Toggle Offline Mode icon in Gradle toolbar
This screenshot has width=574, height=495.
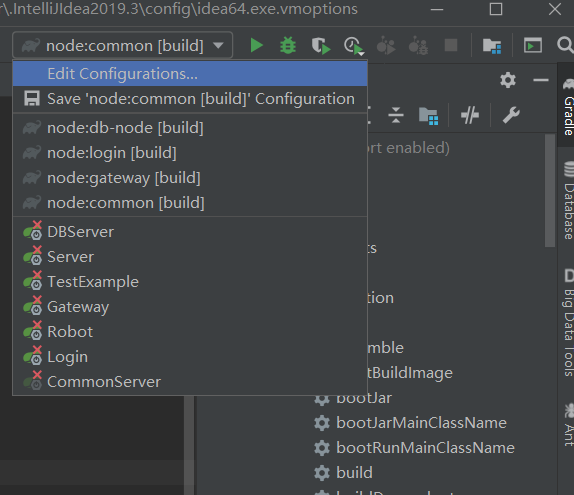tap(470, 116)
